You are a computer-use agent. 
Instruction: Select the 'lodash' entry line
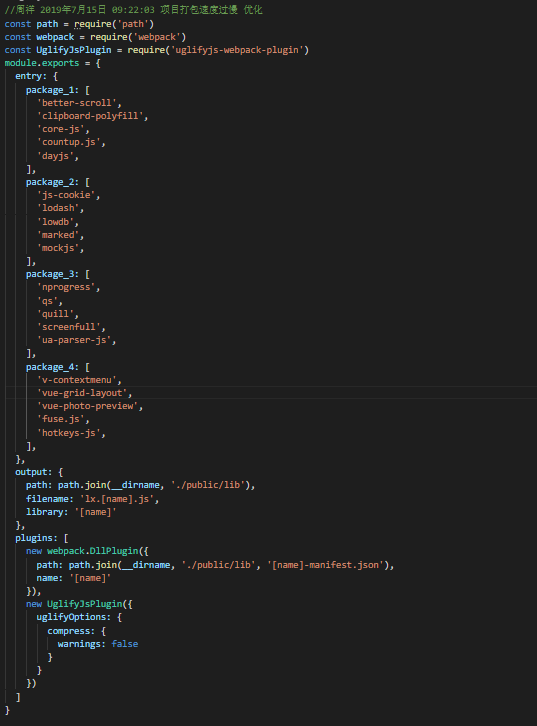(x=58, y=208)
